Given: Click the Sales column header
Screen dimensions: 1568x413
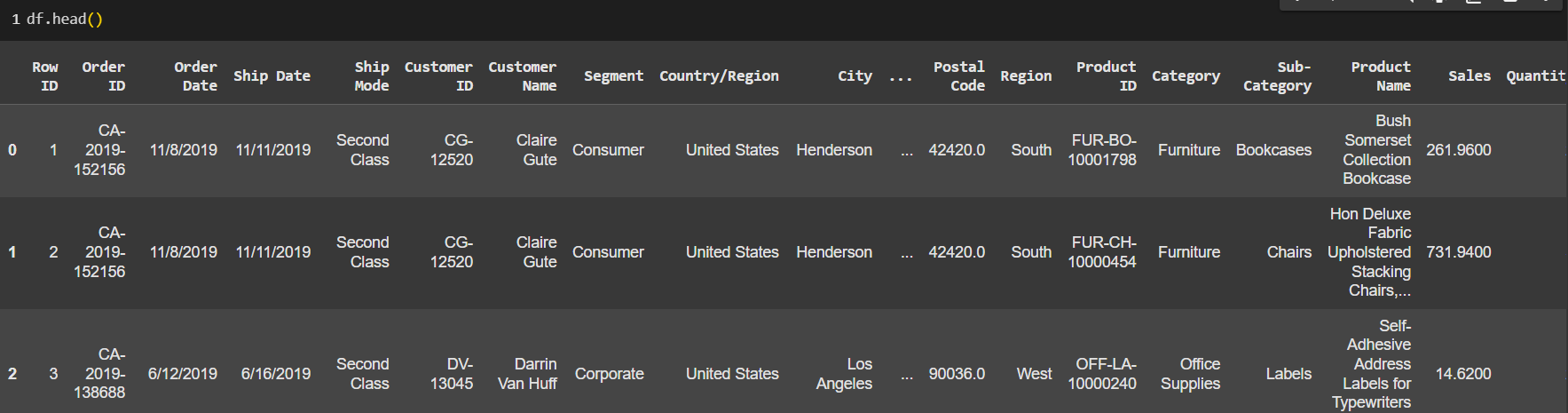Looking at the screenshot, I should pos(1470,76).
